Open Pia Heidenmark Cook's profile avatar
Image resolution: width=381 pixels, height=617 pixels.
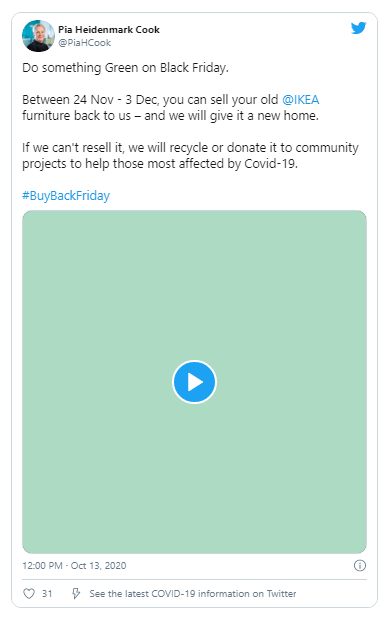(38, 36)
